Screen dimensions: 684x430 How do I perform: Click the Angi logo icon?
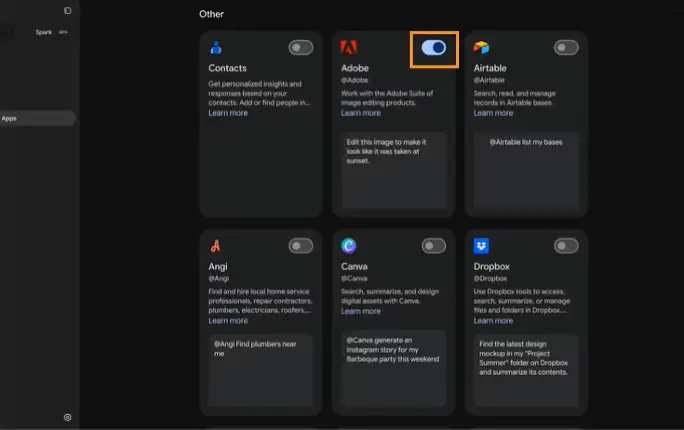click(215, 246)
